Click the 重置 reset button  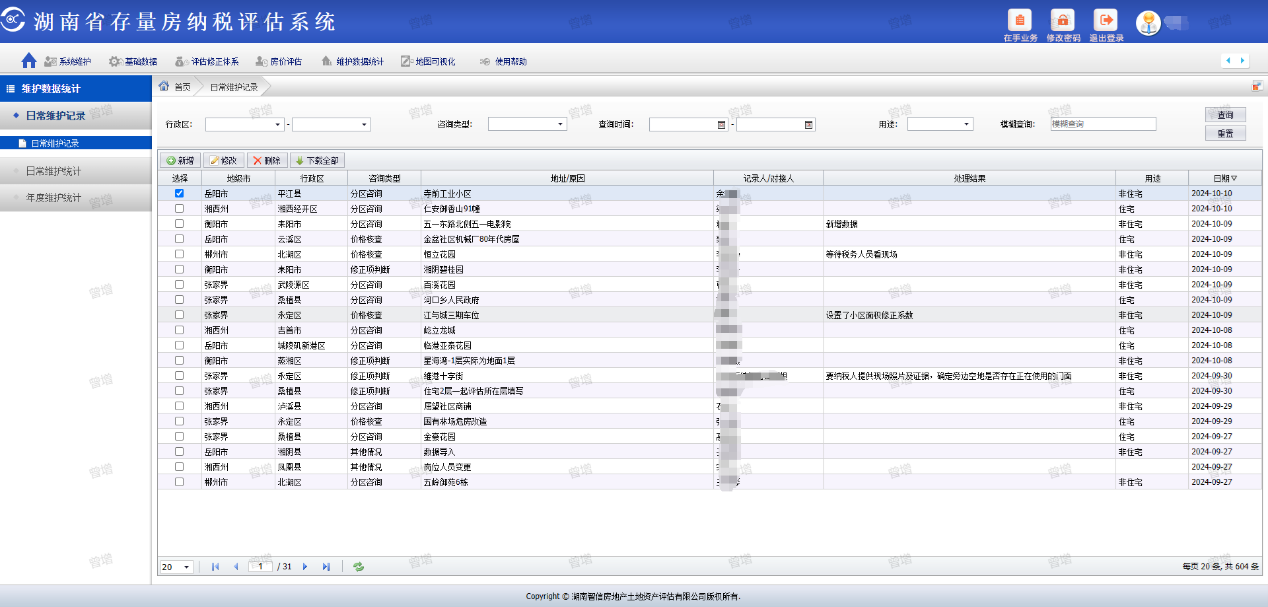pyautogui.click(x=1225, y=133)
